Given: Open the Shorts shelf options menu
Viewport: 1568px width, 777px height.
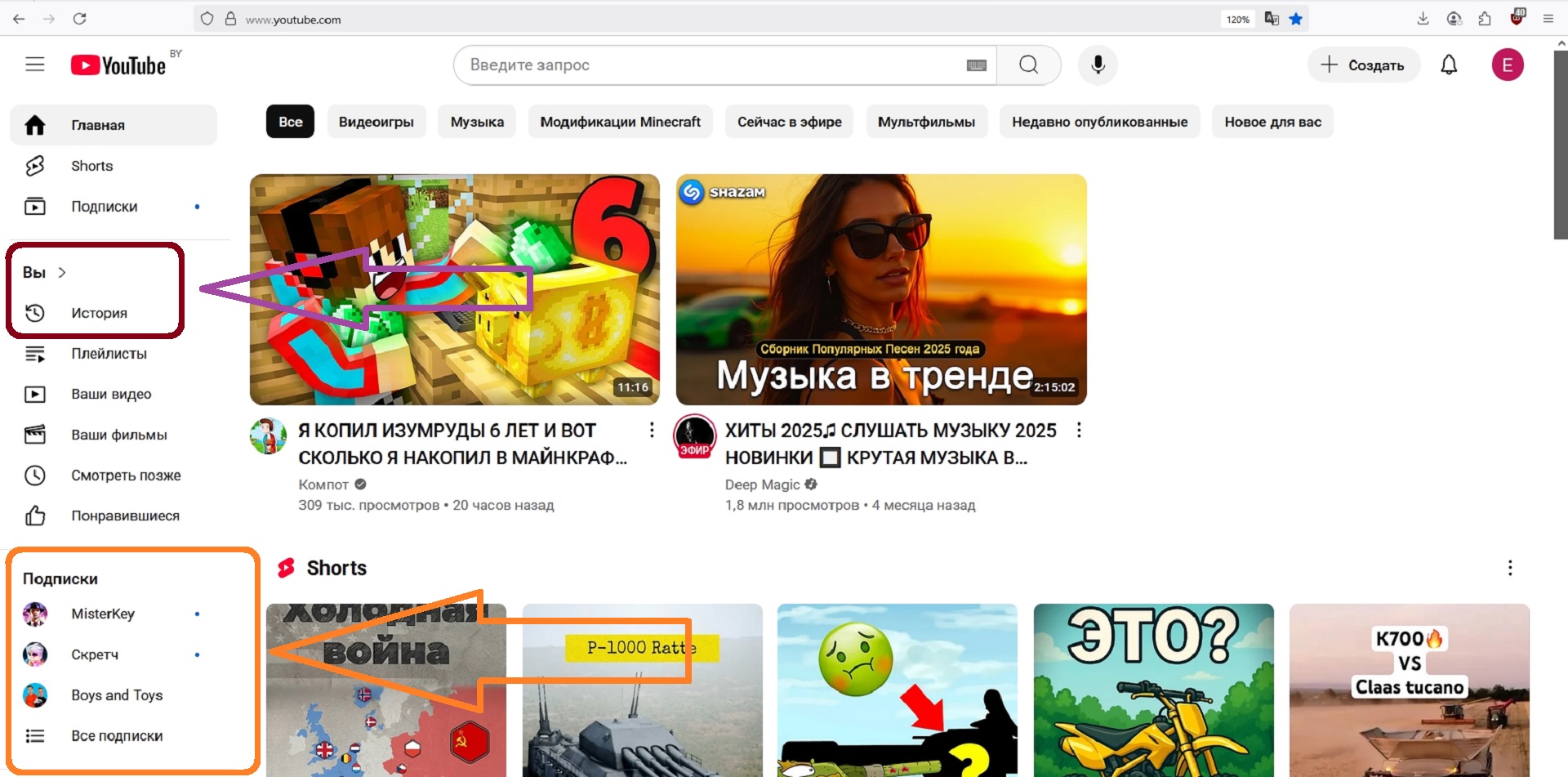Looking at the screenshot, I should tap(1510, 568).
